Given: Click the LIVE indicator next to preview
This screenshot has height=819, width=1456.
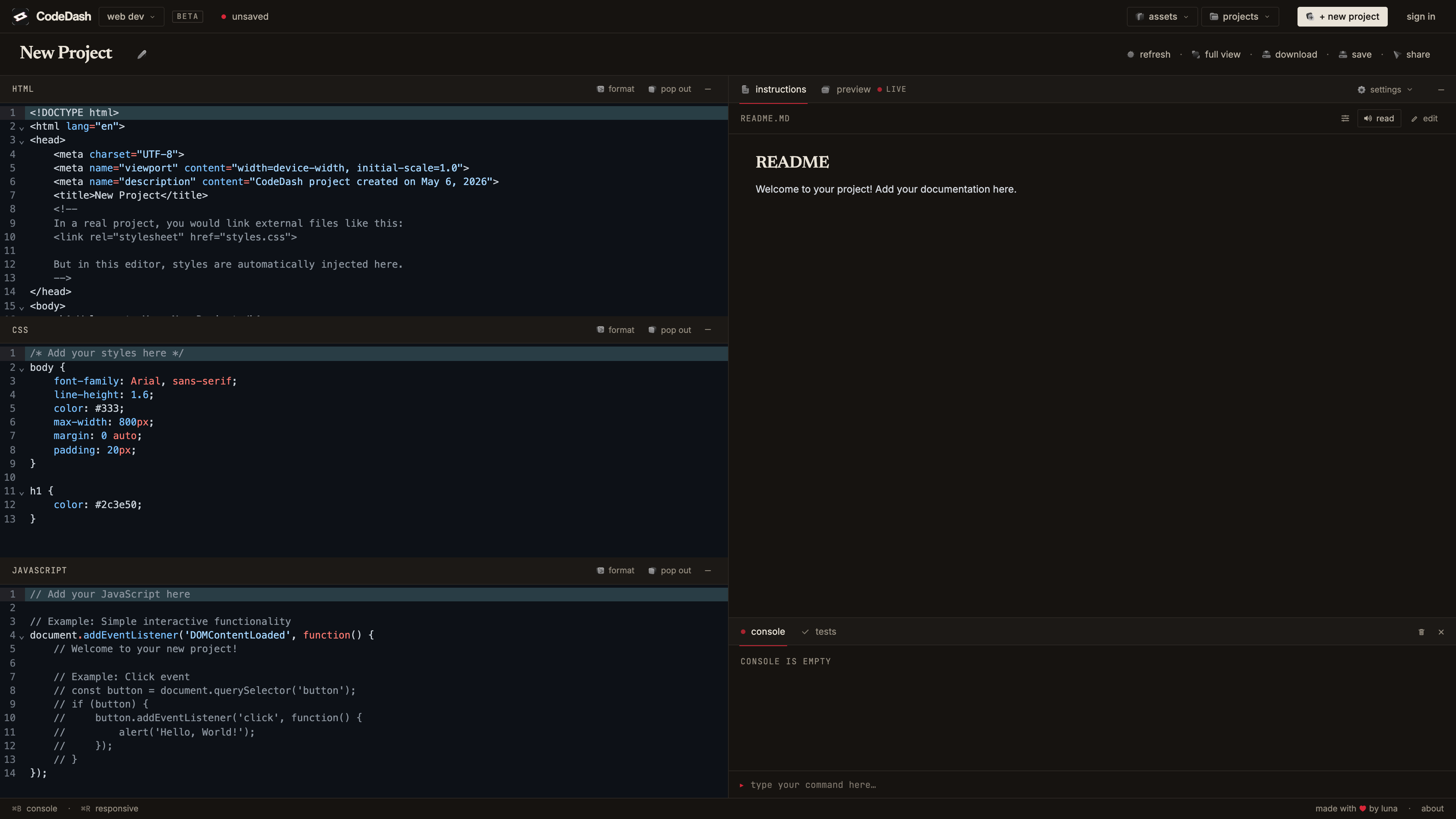Looking at the screenshot, I should [x=891, y=89].
